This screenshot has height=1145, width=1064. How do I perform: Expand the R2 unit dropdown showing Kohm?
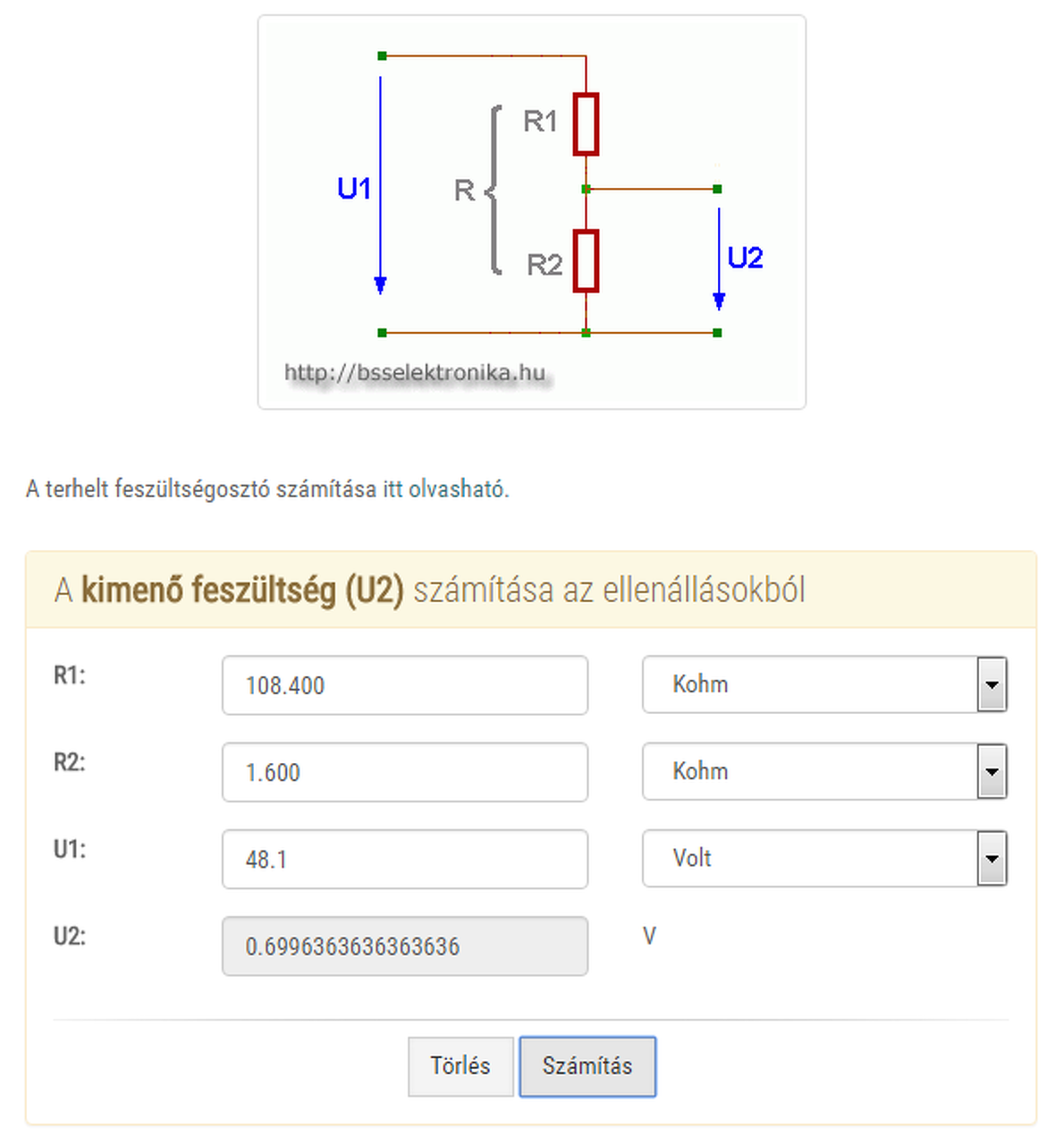pyautogui.click(x=823, y=771)
